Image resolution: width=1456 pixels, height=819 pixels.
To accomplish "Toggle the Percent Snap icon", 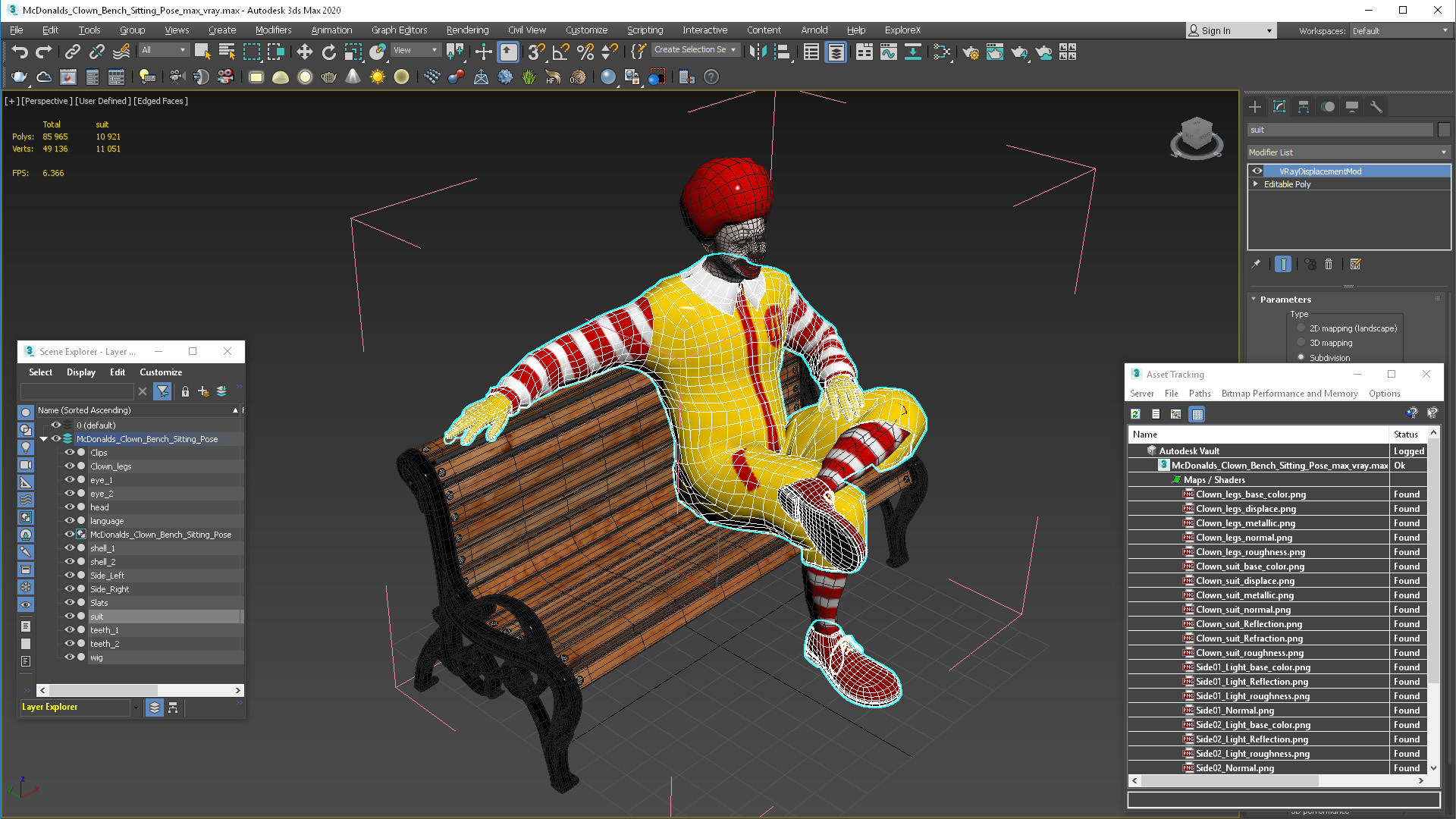I will point(585,52).
